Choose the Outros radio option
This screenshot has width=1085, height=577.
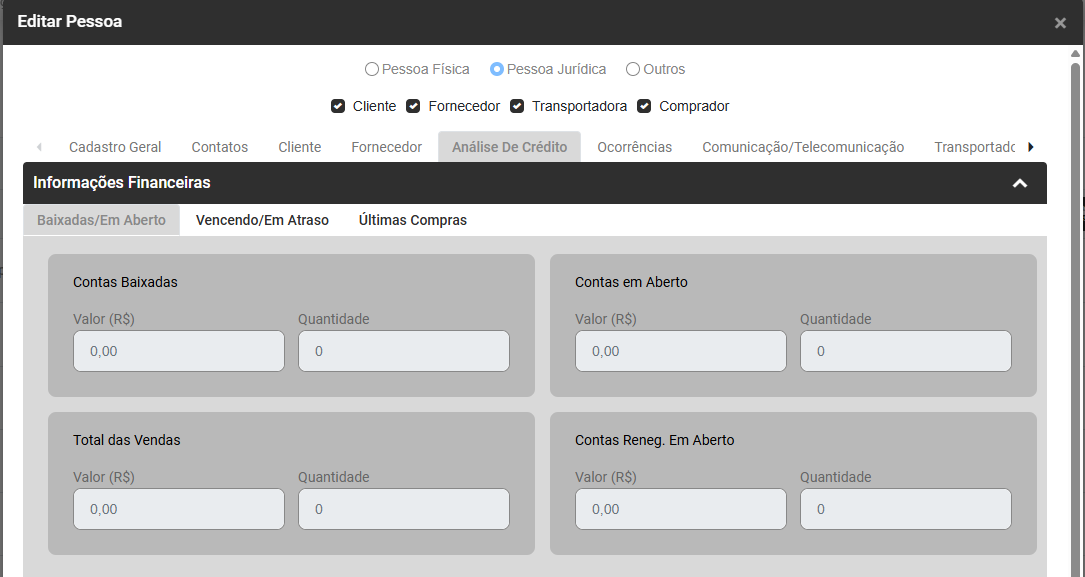(x=632, y=69)
